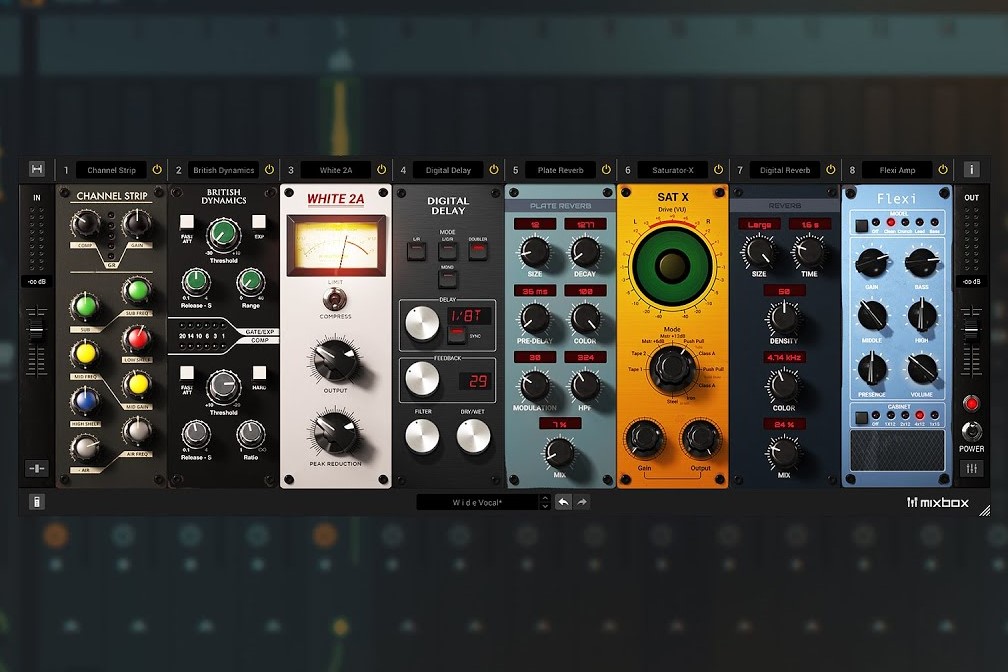Click the SAT X Mode selector knob
The width and height of the screenshot is (1008, 672).
(672, 367)
